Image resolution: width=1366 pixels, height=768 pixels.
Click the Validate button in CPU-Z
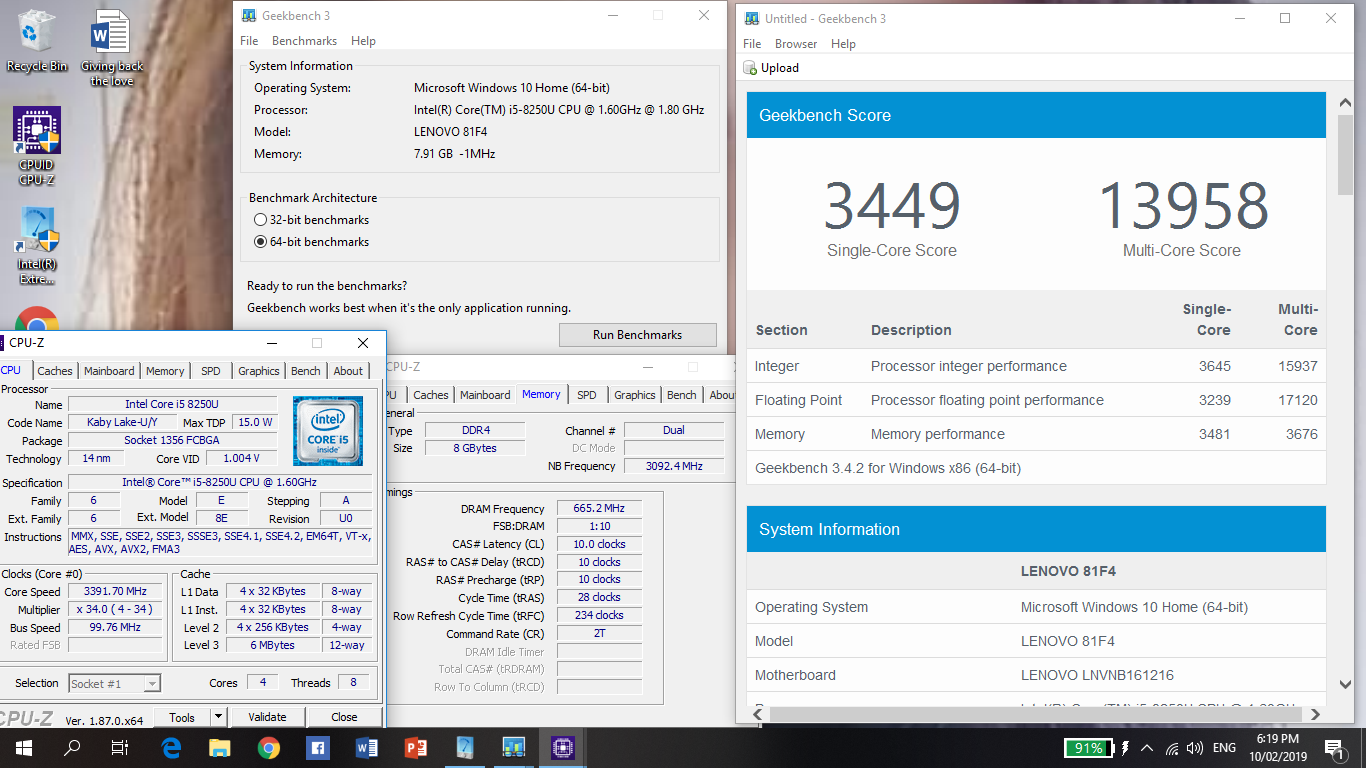(x=267, y=717)
